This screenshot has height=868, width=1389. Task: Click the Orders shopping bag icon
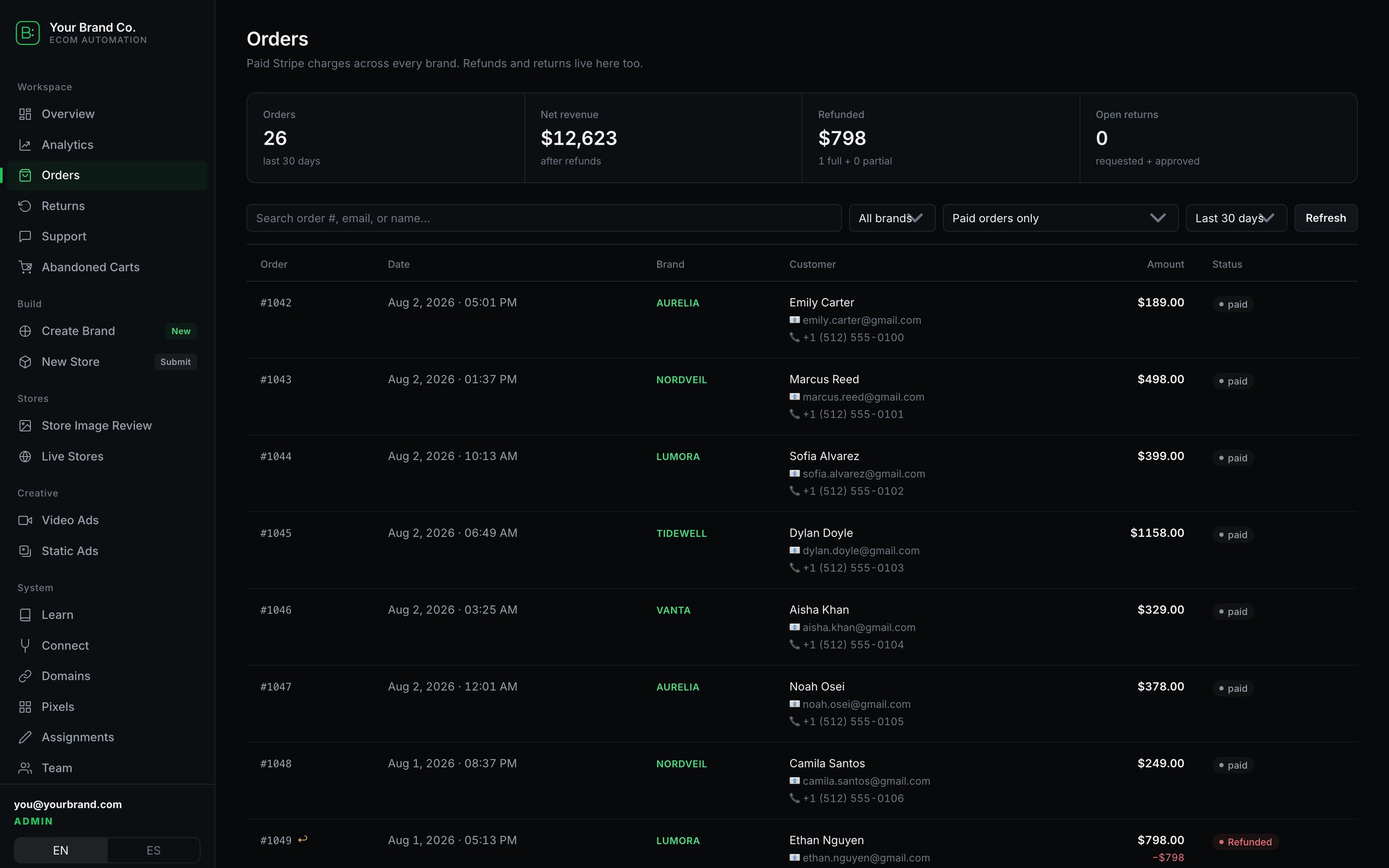[25, 175]
